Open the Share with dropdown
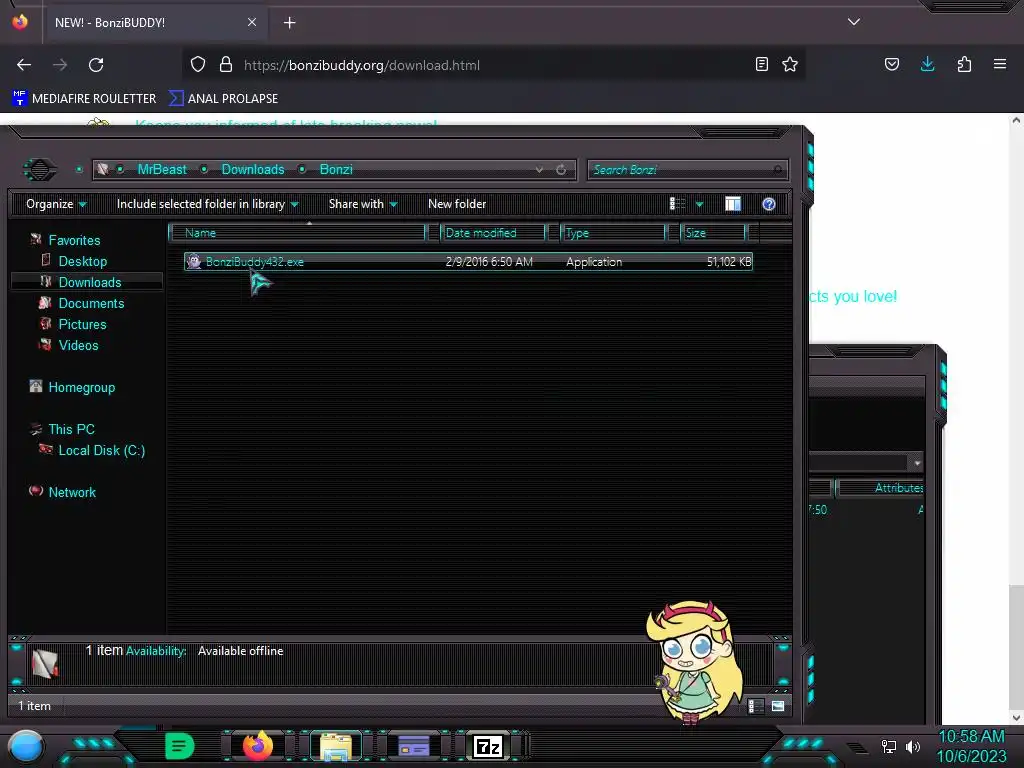Screen dimensions: 1024x768 [363, 204]
